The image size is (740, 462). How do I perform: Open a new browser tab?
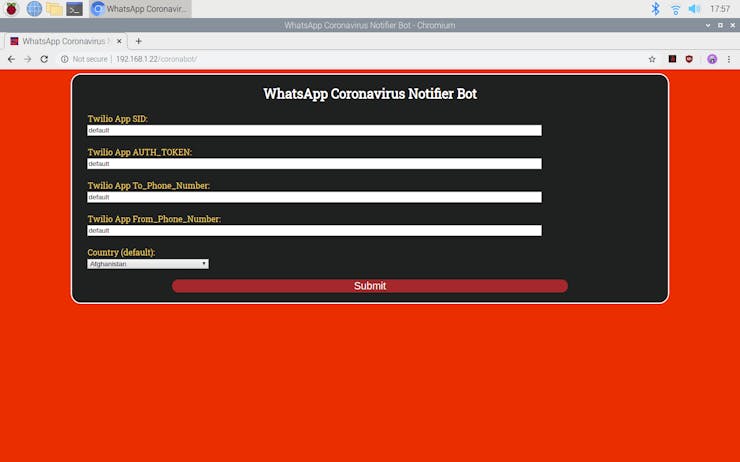pyautogui.click(x=138, y=41)
